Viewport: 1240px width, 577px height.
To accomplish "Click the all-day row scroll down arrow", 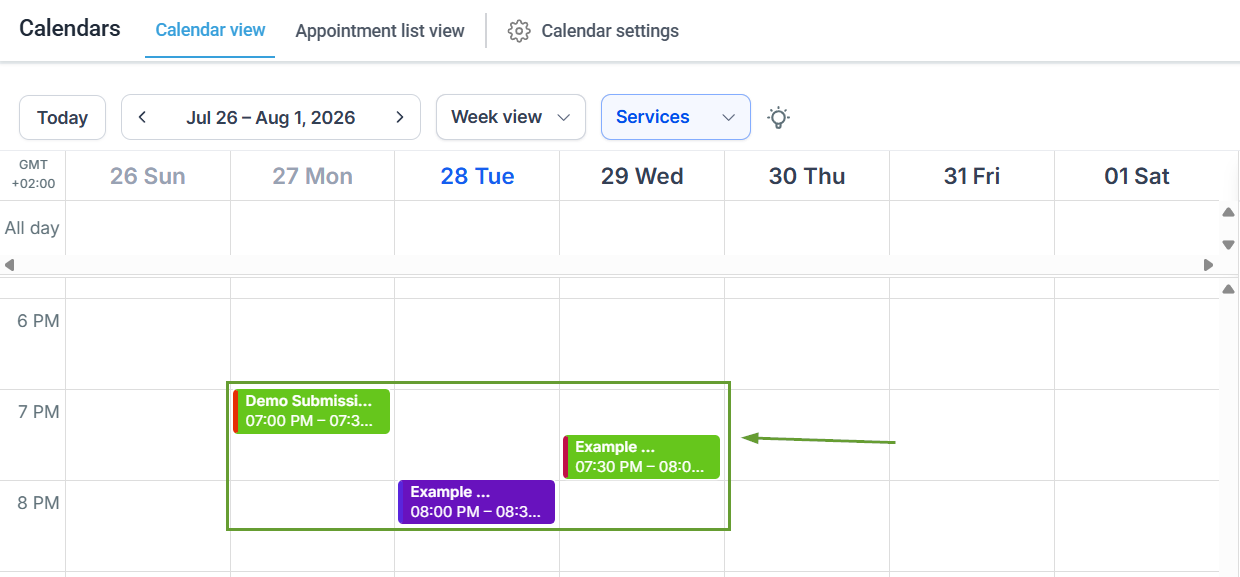I will pos(1228,245).
